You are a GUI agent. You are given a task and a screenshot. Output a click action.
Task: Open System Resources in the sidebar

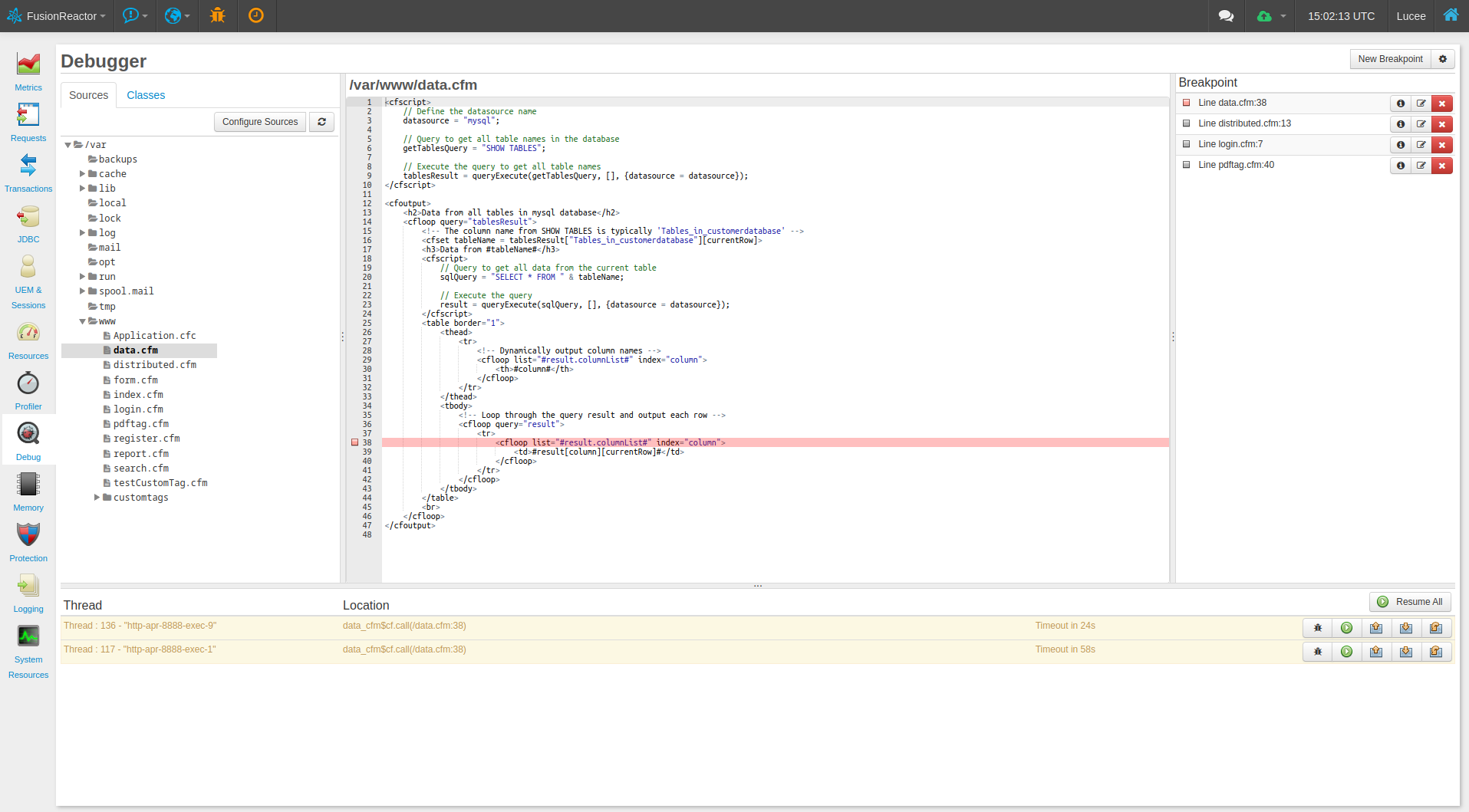tap(28, 652)
